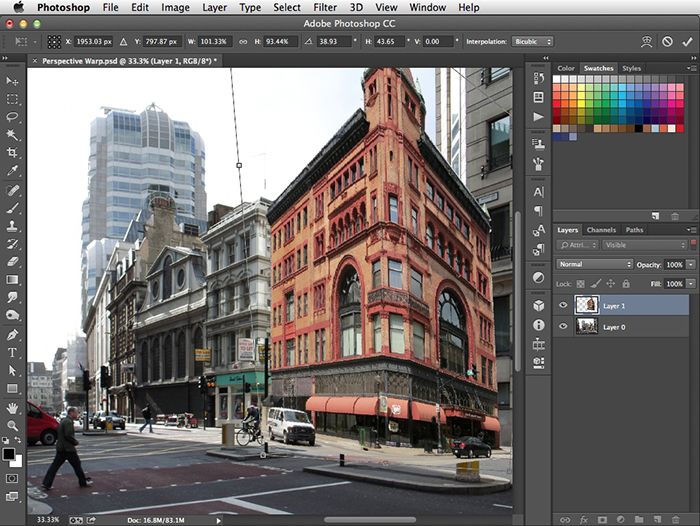The height and width of the screenshot is (526, 700).
Task: Select the Type tool
Action: pos(13,352)
